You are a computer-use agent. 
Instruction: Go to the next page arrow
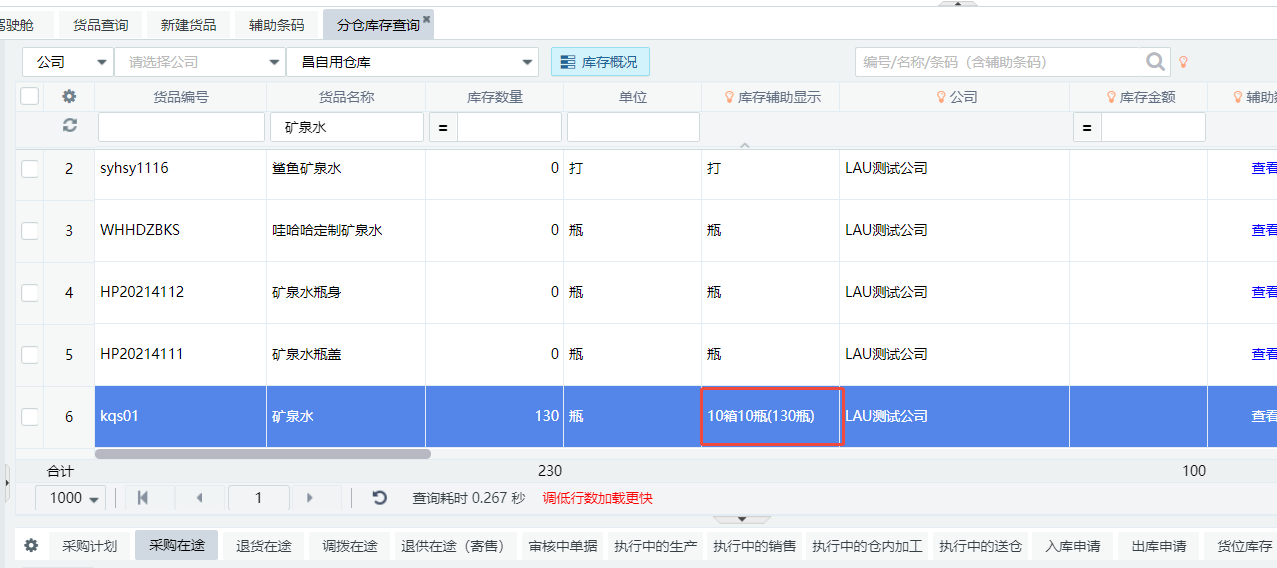[x=309, y=498]
